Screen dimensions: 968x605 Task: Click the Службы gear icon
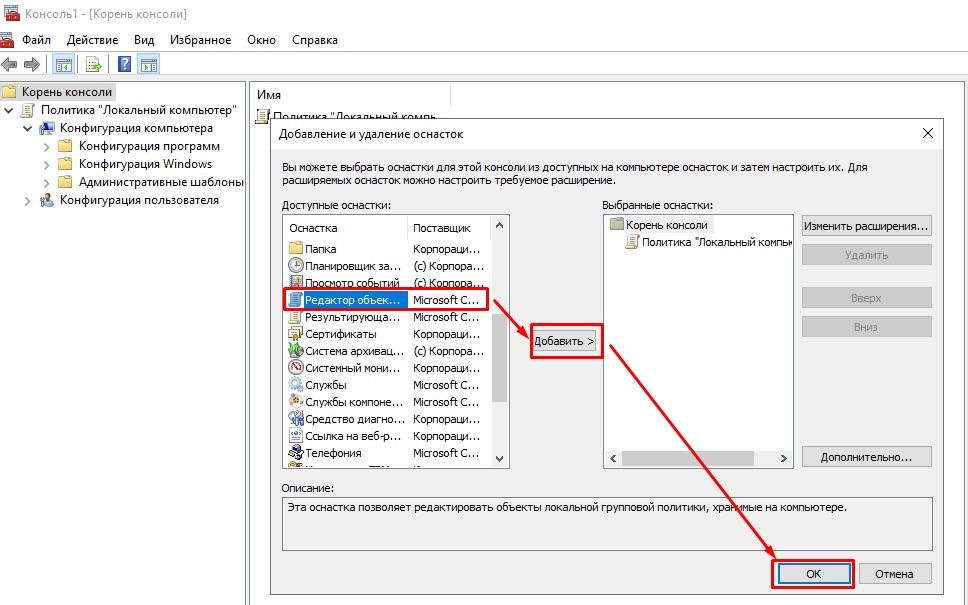click(296, 385)
